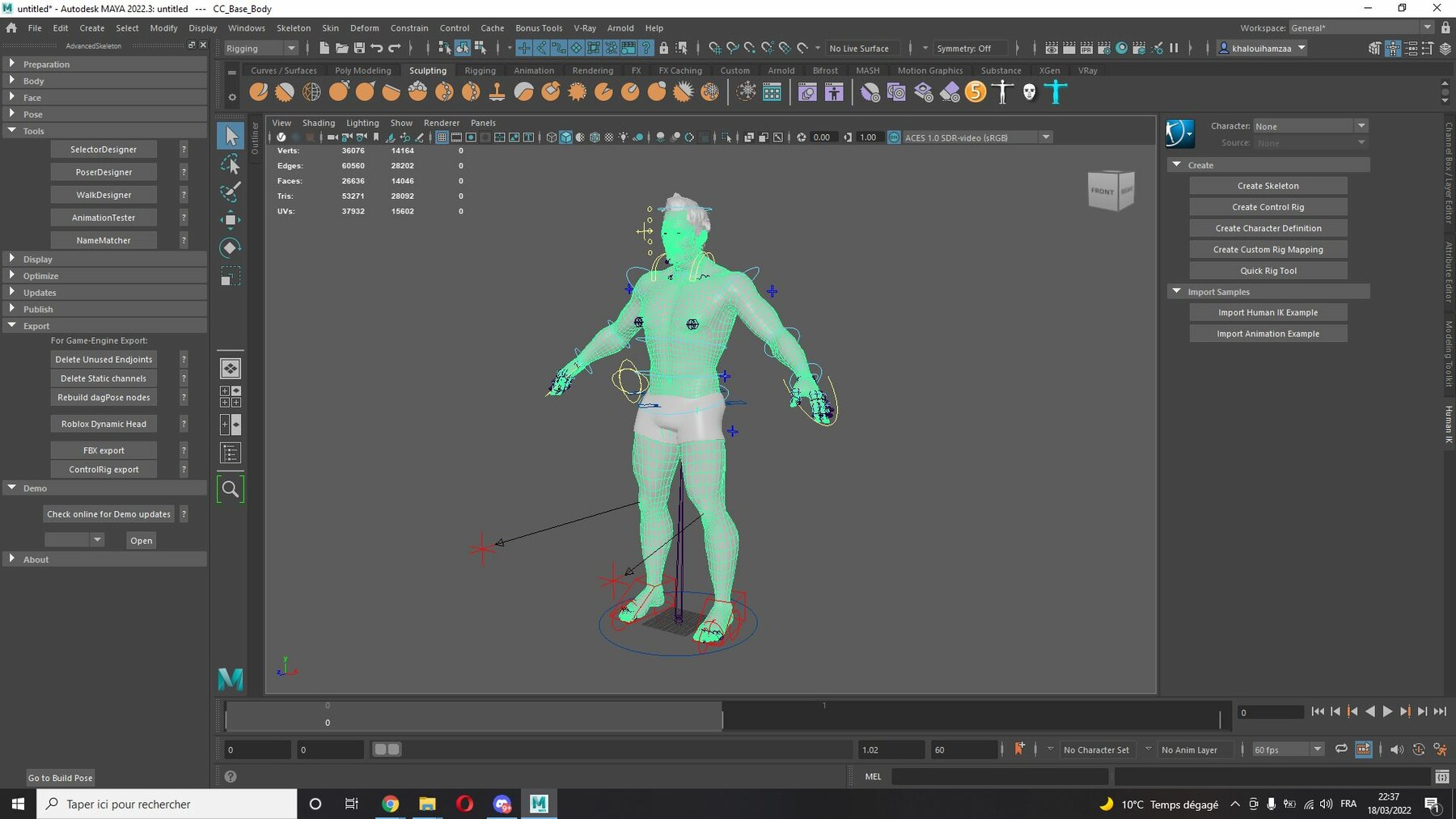This screenshot has width=1456, height=819.
Task: Click the cyan T-pose shelf icon
Action: tap(1056, 92)
